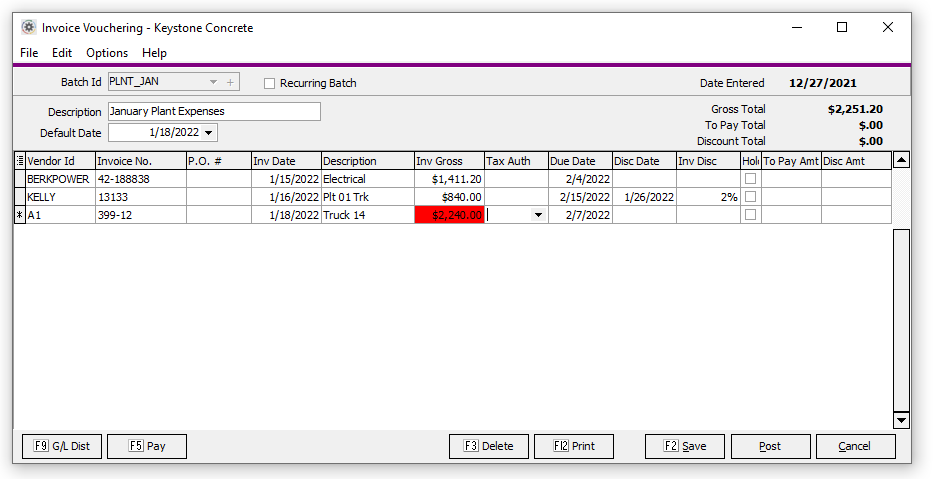The image size is (933, 479).
Task: Open the Batch Id dropdown
Action: 213,83
